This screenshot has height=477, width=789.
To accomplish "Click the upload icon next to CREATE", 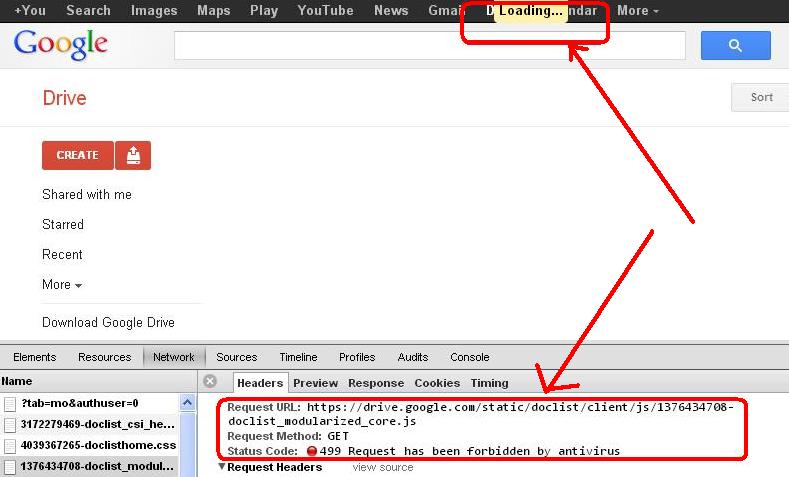I will tap(133, 155).
